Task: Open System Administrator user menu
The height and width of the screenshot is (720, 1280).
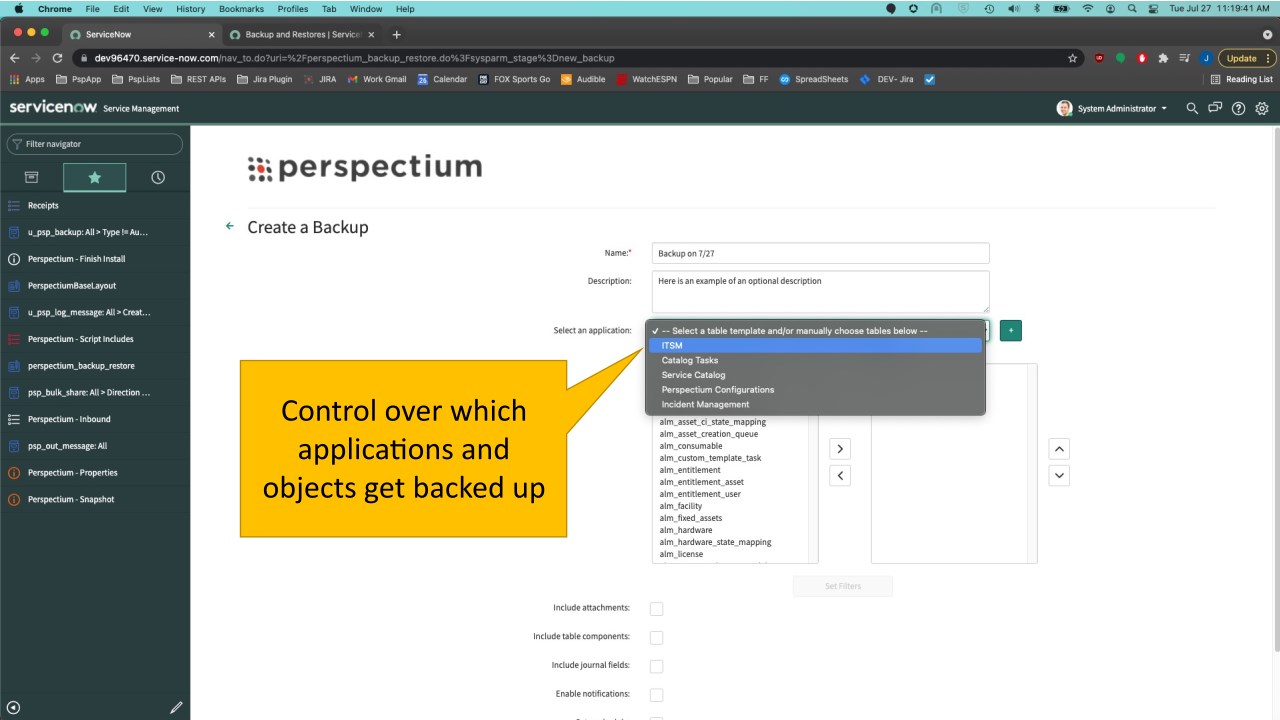Action: click(x=1112, y=108)
